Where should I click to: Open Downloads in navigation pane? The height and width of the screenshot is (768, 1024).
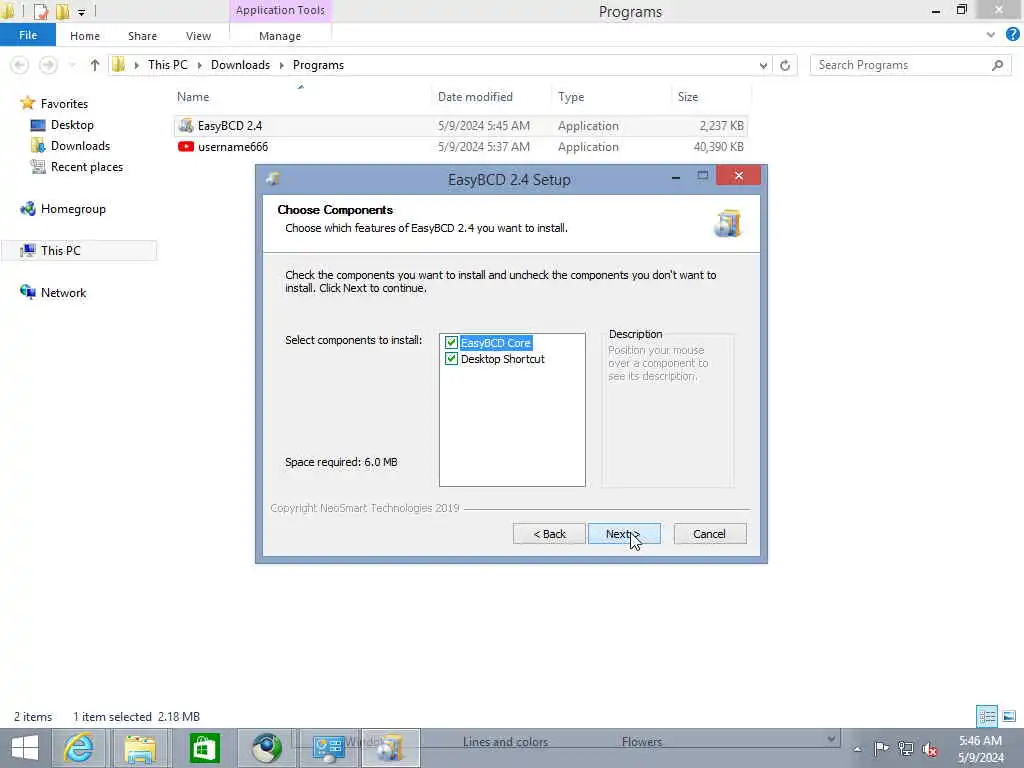80,146
